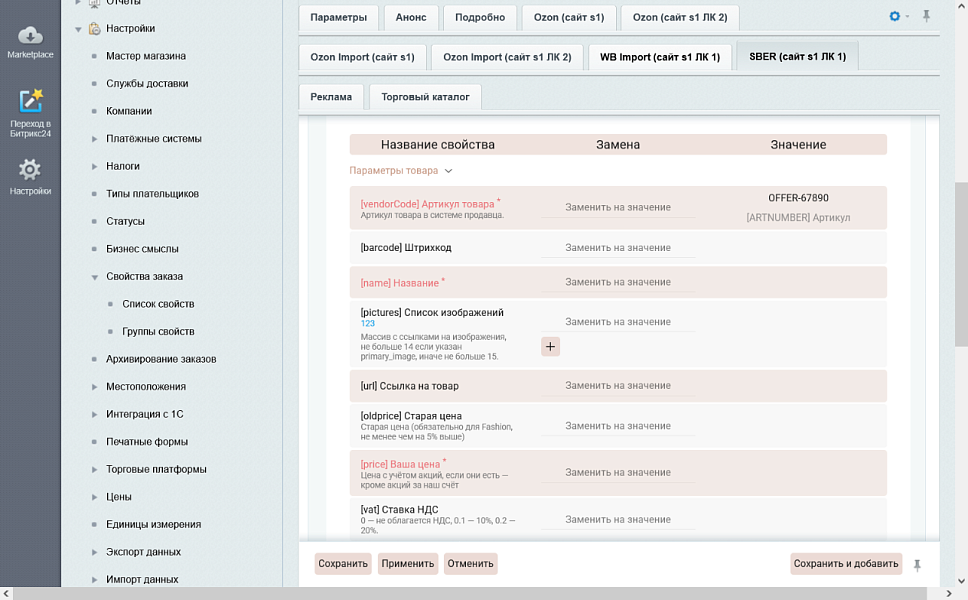Viewport: 968px width, 600px height.
Task: Collapse the Свойства заказа tree node
Action: tap(94, 277)
